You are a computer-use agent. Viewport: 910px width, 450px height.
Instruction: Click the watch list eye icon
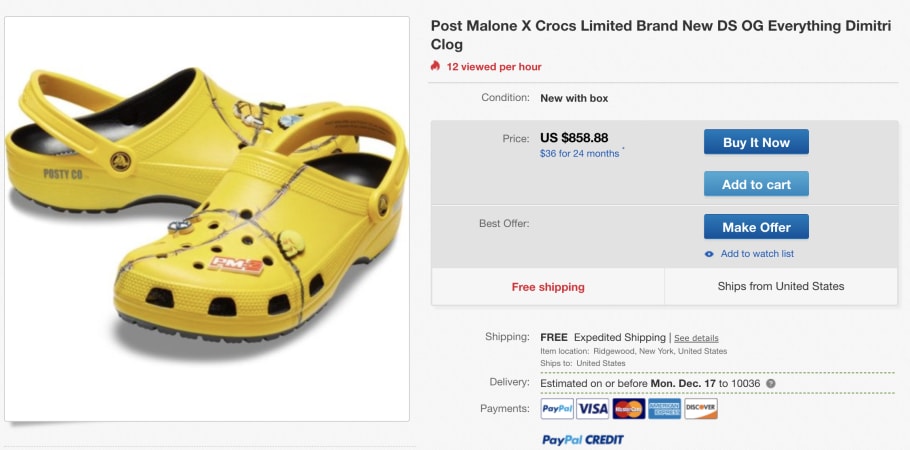(x=709, y=254)
